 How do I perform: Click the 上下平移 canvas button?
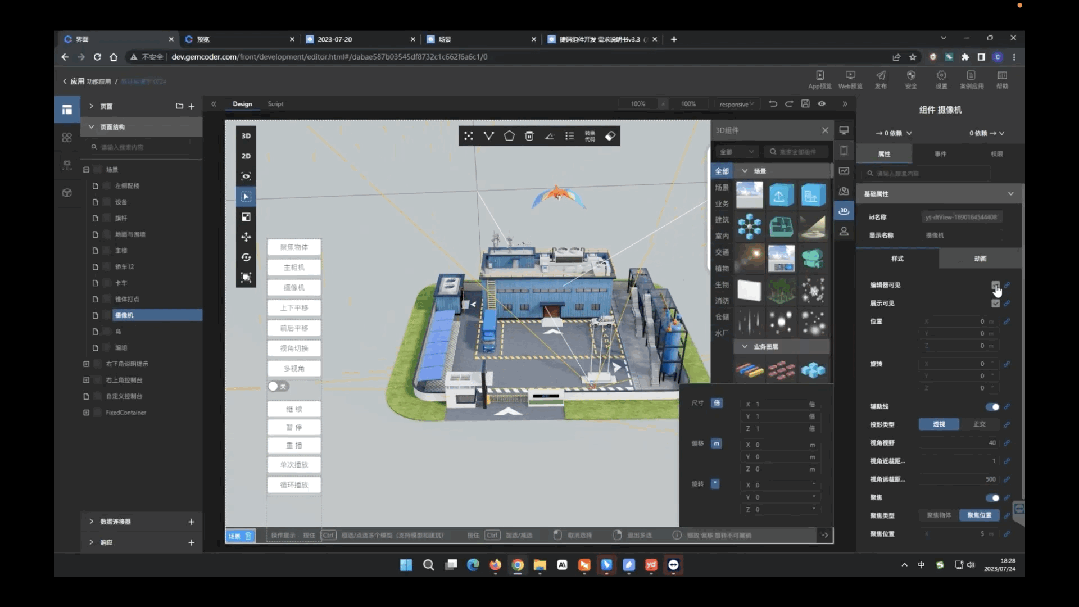[294, 308]
